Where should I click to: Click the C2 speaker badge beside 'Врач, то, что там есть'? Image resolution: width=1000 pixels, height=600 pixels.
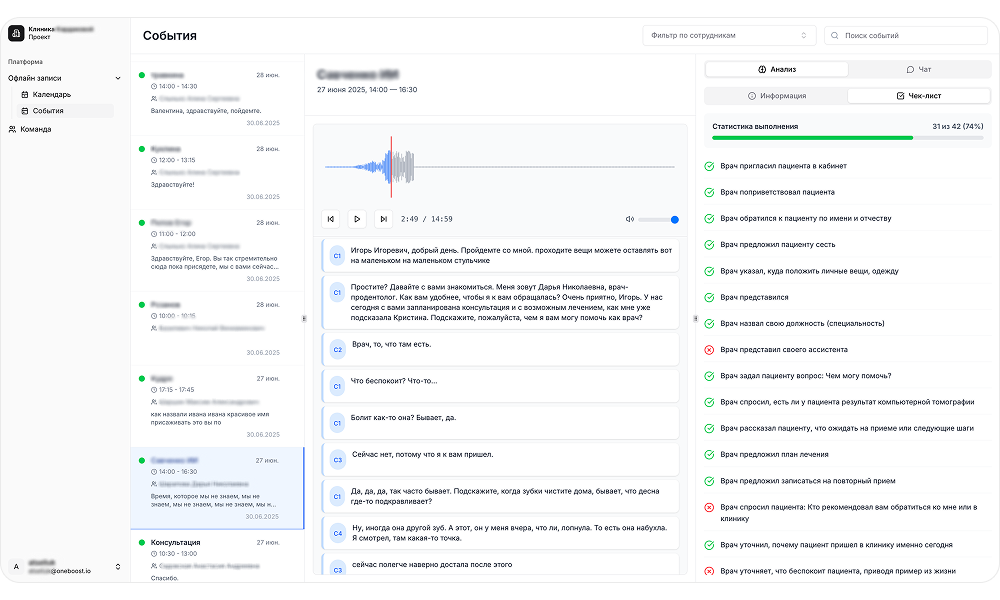(337, 349)
